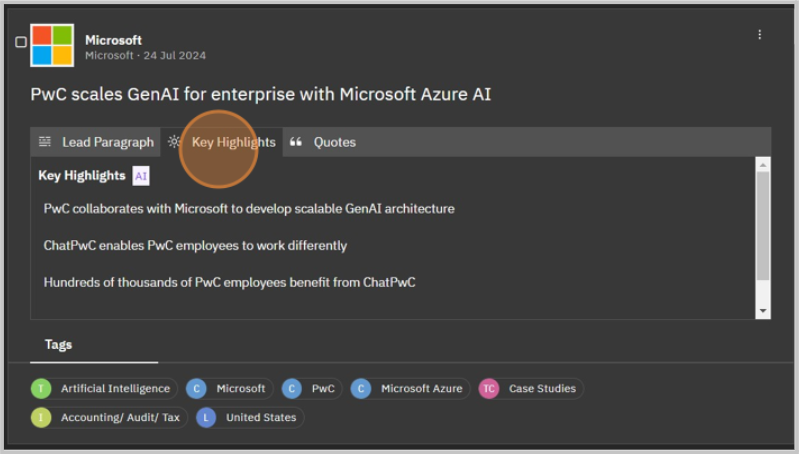Tick the article selection checkbox
This screenshot has height=454, width=799.
[21, 42]
